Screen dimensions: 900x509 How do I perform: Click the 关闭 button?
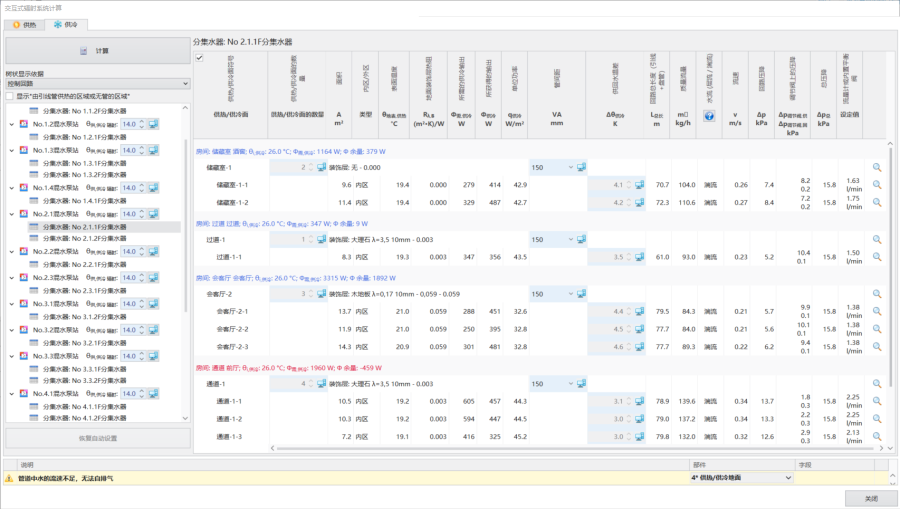(x=871, y=498)
